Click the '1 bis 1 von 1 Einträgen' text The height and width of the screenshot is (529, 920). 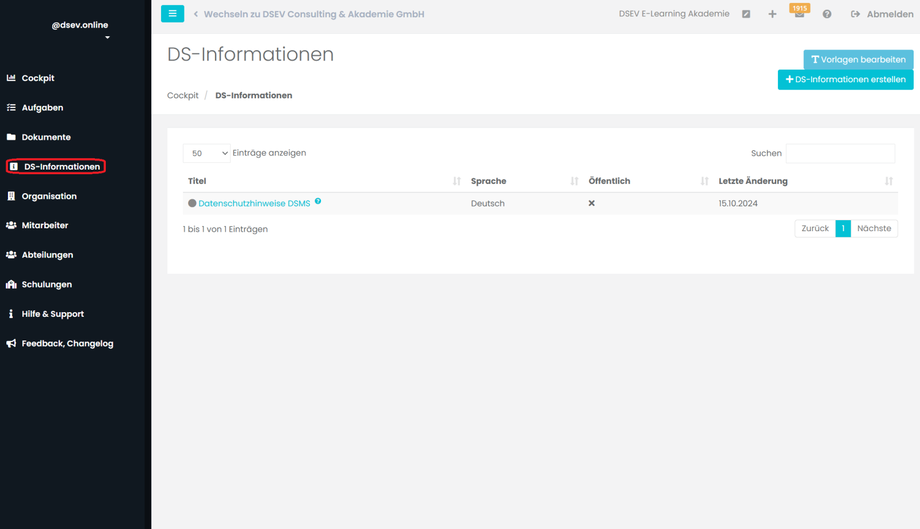pyautogui.click(x=225, y=229)
